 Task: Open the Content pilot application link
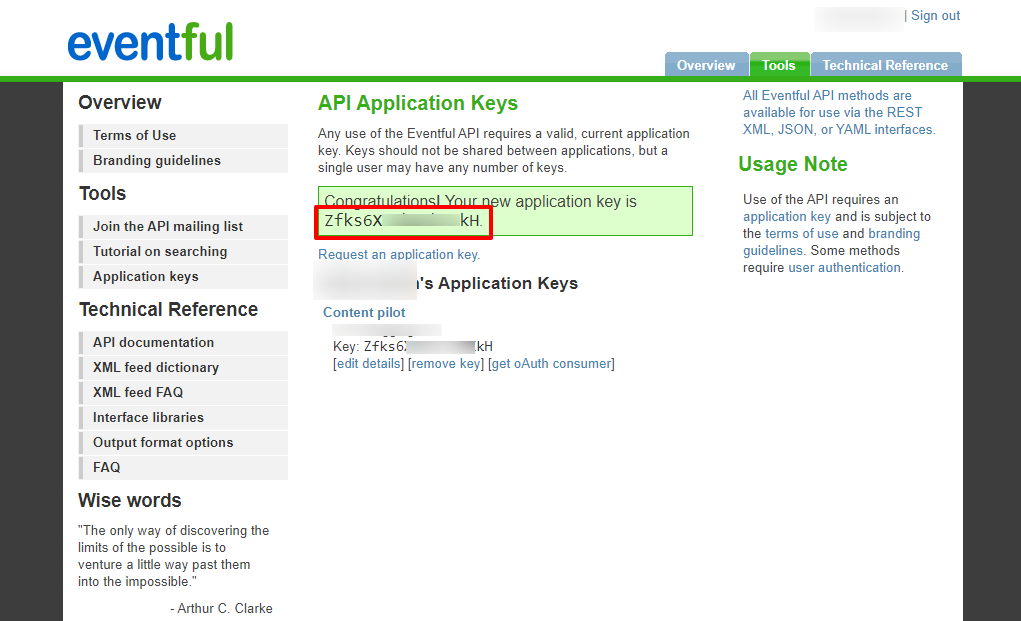pos(364,312)
